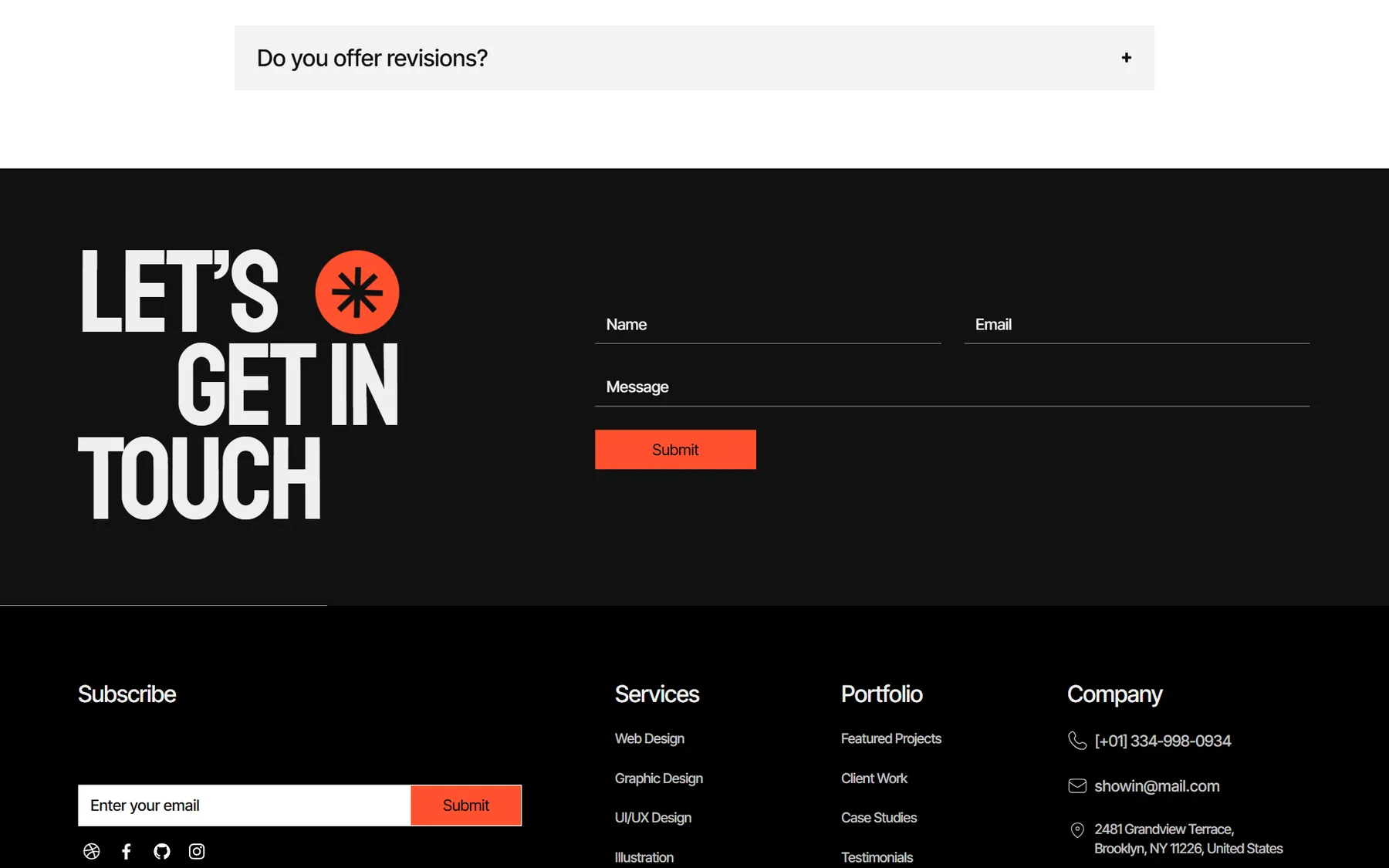This screenshot has height=868, width=1389.
Task: Open the 2481 Grandview Terrace address
Action: 1188,839
